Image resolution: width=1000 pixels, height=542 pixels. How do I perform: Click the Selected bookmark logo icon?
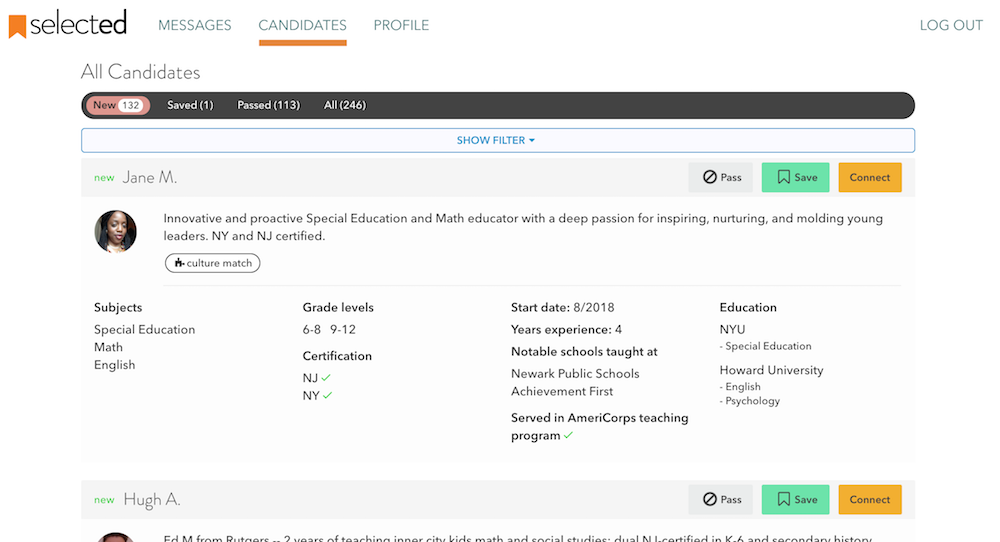click(17, 26)
